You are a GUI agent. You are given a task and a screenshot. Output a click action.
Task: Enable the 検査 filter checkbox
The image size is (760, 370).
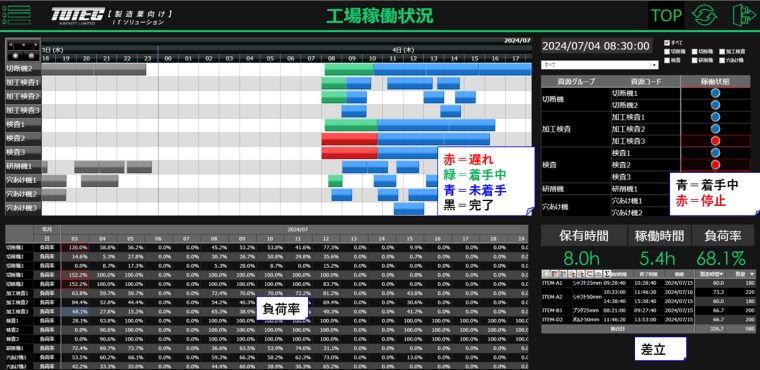coord(667,61)
